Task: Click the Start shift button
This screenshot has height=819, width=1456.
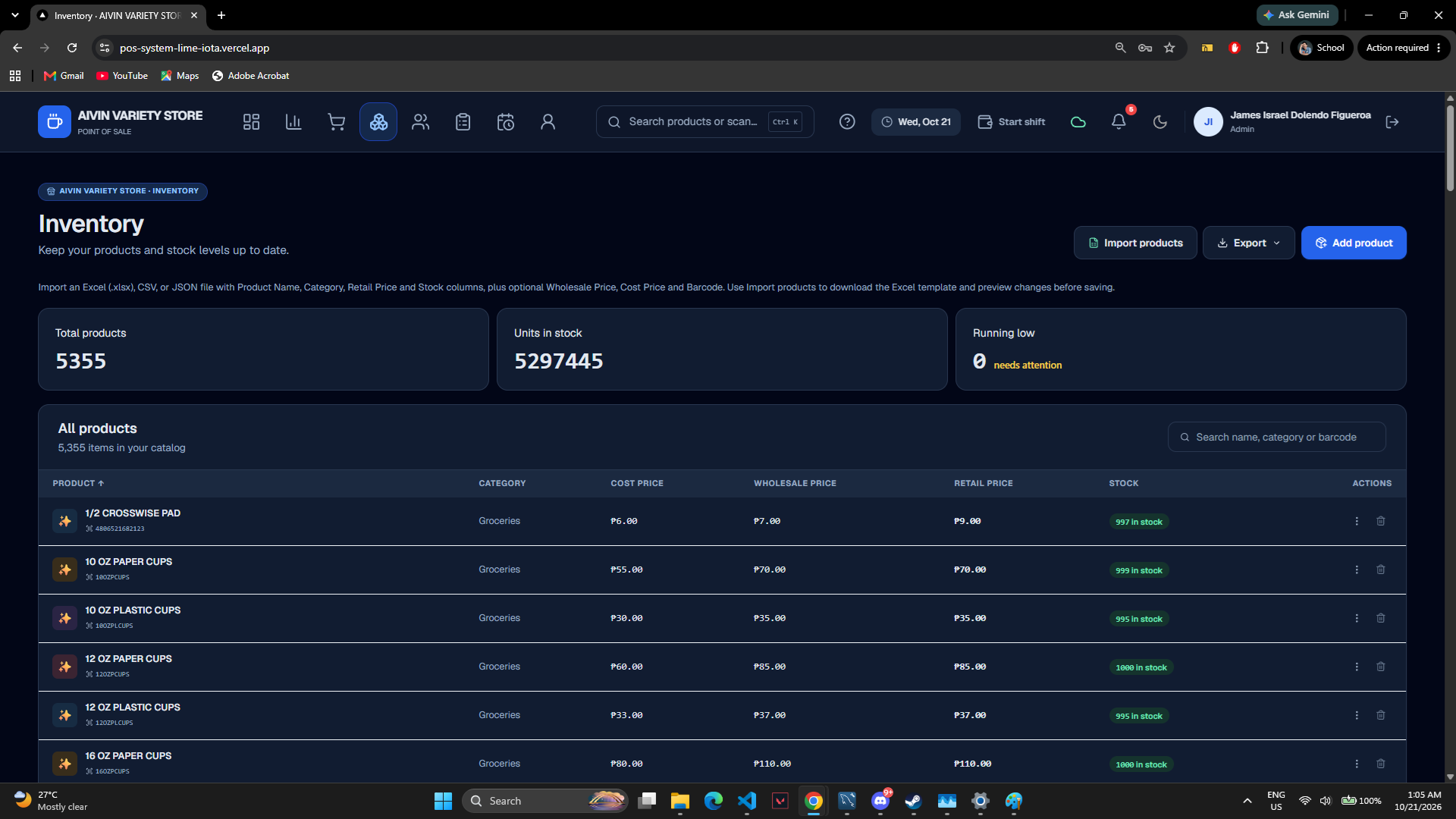Action: [1012, 122]
